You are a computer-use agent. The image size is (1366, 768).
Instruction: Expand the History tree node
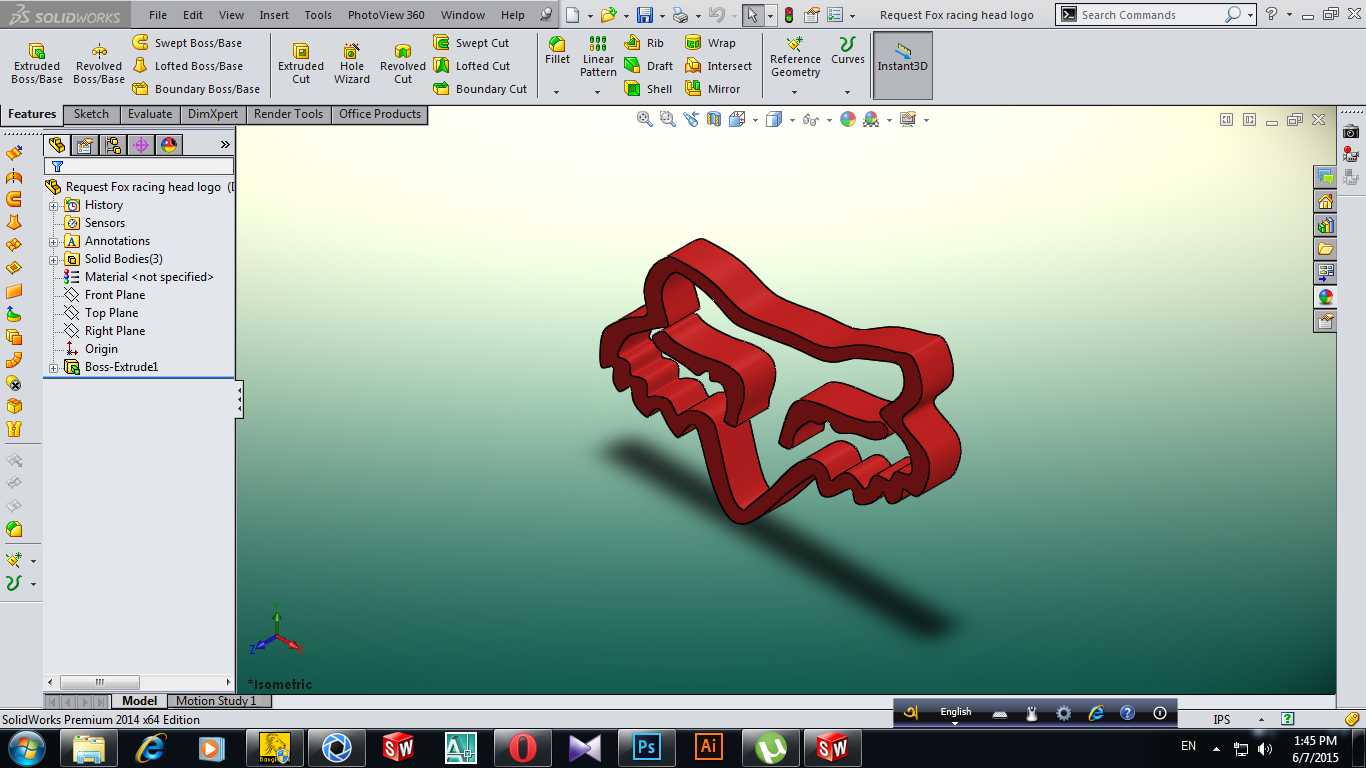point(54,205)
